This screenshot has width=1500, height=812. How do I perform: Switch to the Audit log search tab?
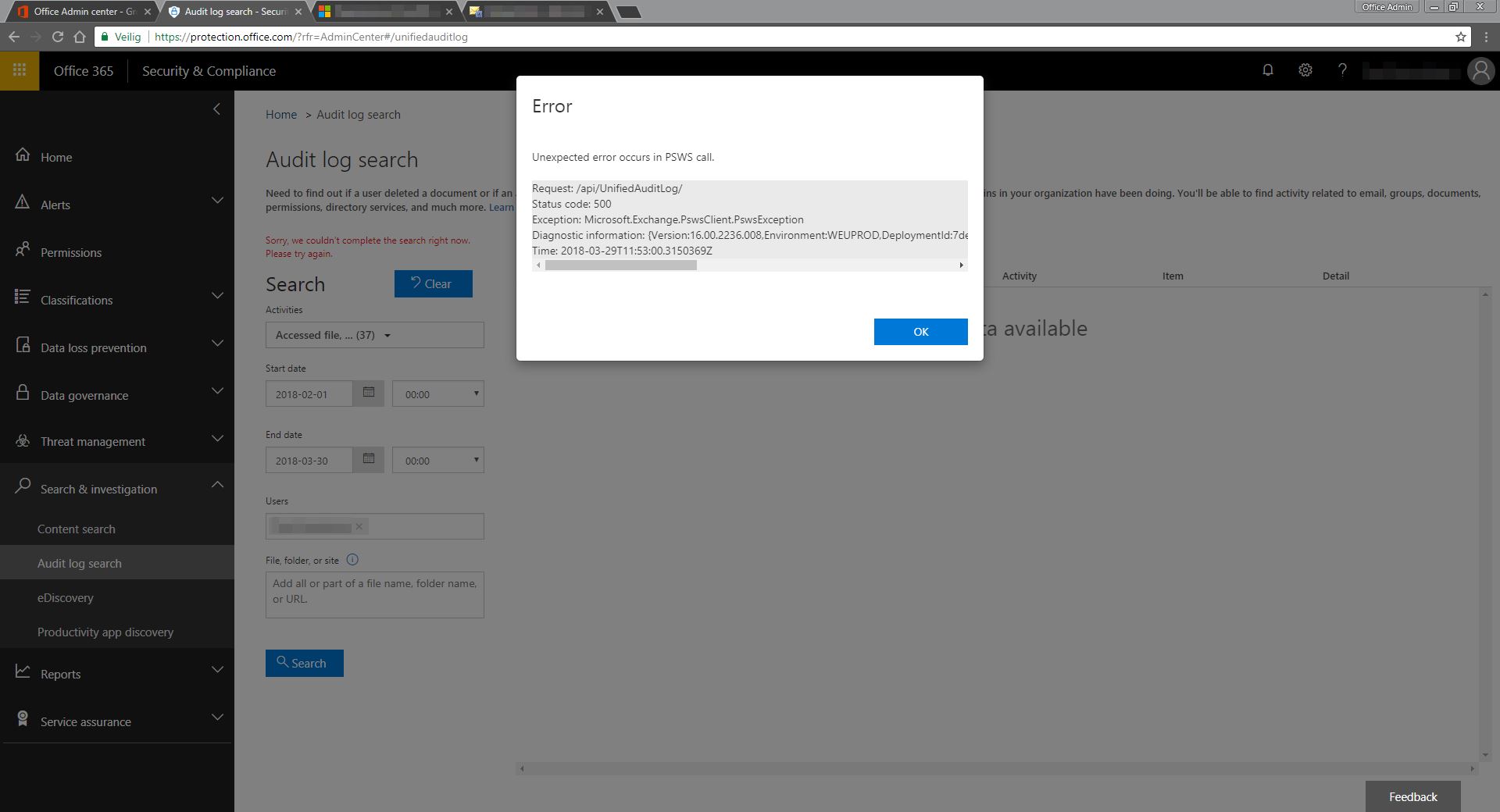tap(235, 12)
